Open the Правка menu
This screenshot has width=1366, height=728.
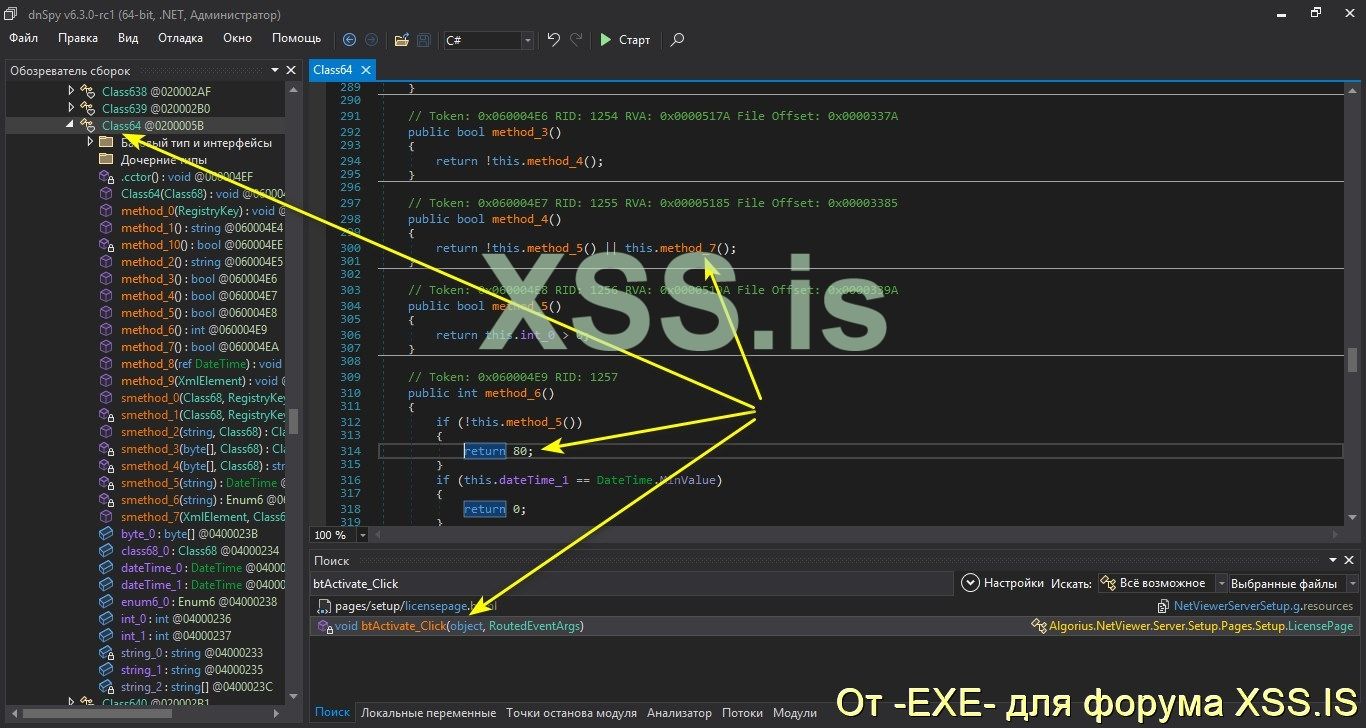click(x=78, y=38)
